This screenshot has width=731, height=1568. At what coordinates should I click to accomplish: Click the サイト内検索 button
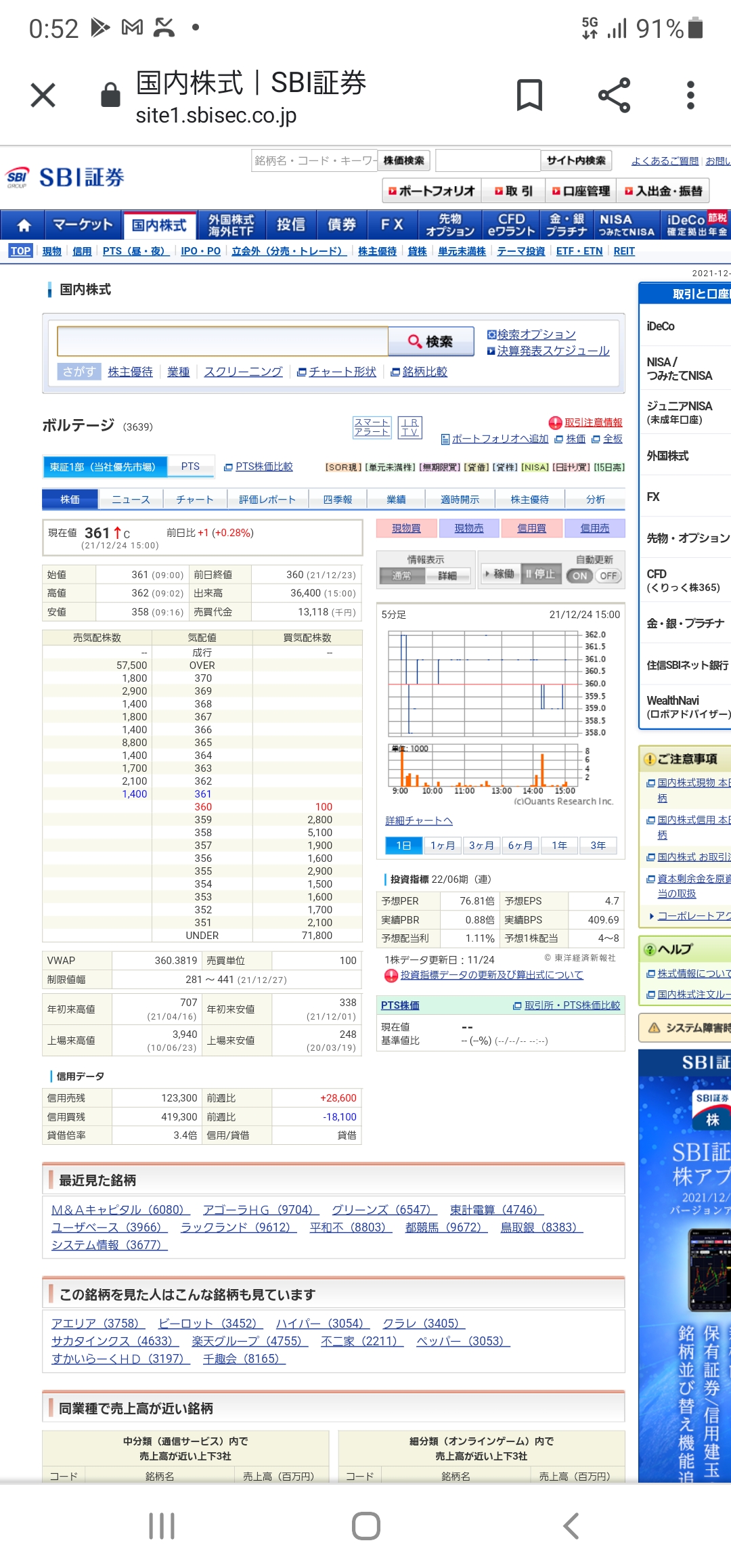tap(576, 160)
